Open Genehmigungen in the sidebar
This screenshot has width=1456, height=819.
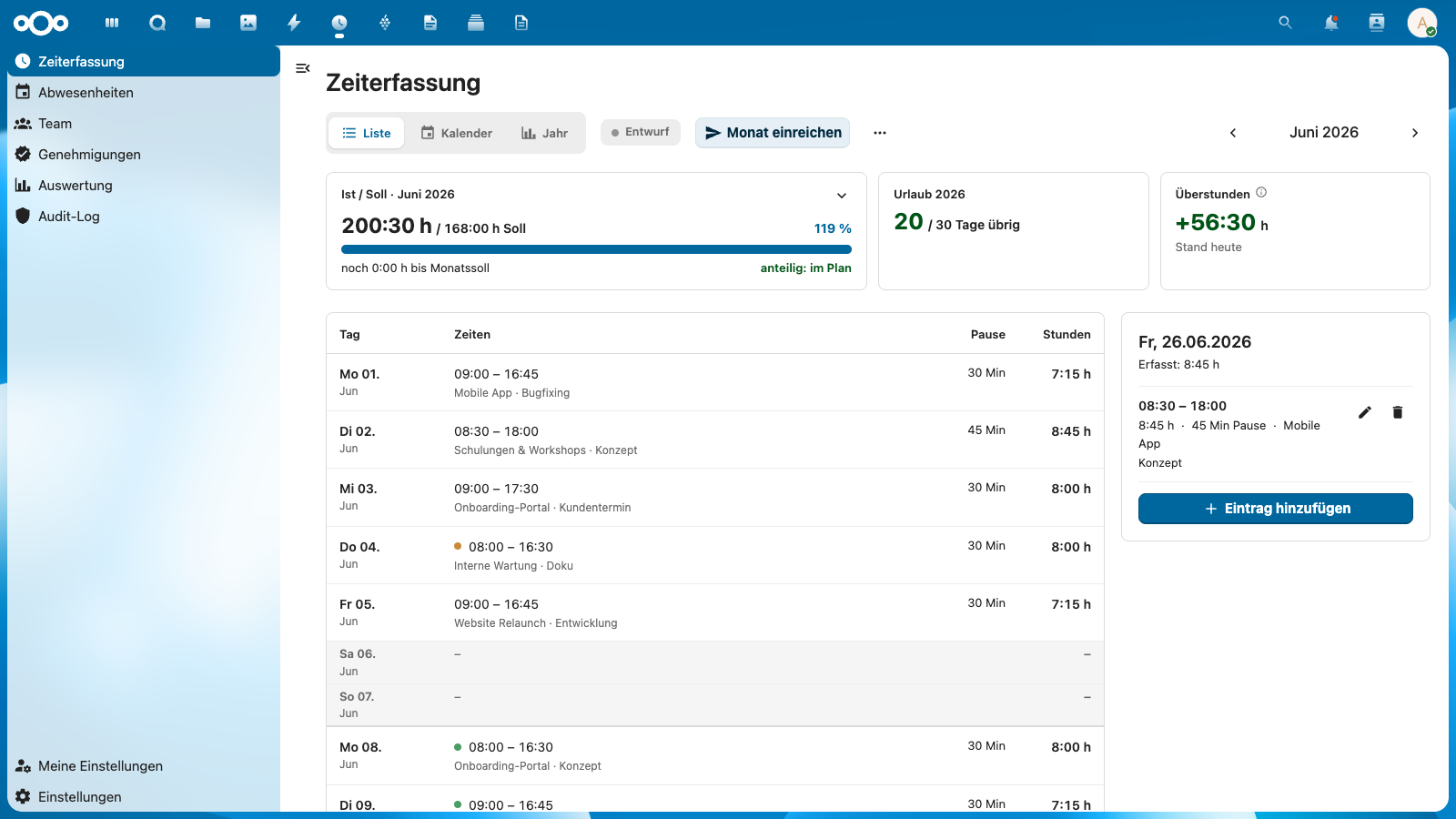pyautogui.click(x=144, y=154)
